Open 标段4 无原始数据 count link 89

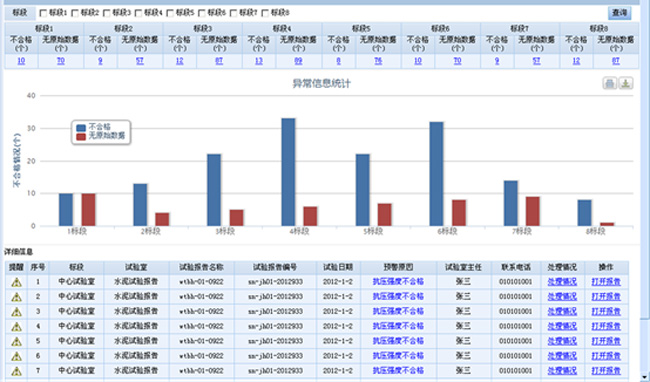coord(298,61)
